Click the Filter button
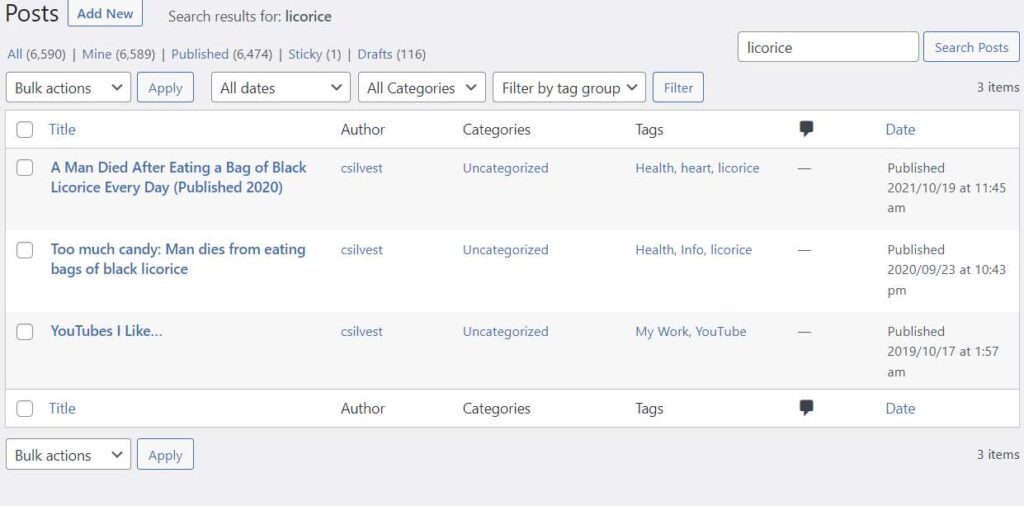The width and height of the screenshot is (1024, 506). (678, 88)
